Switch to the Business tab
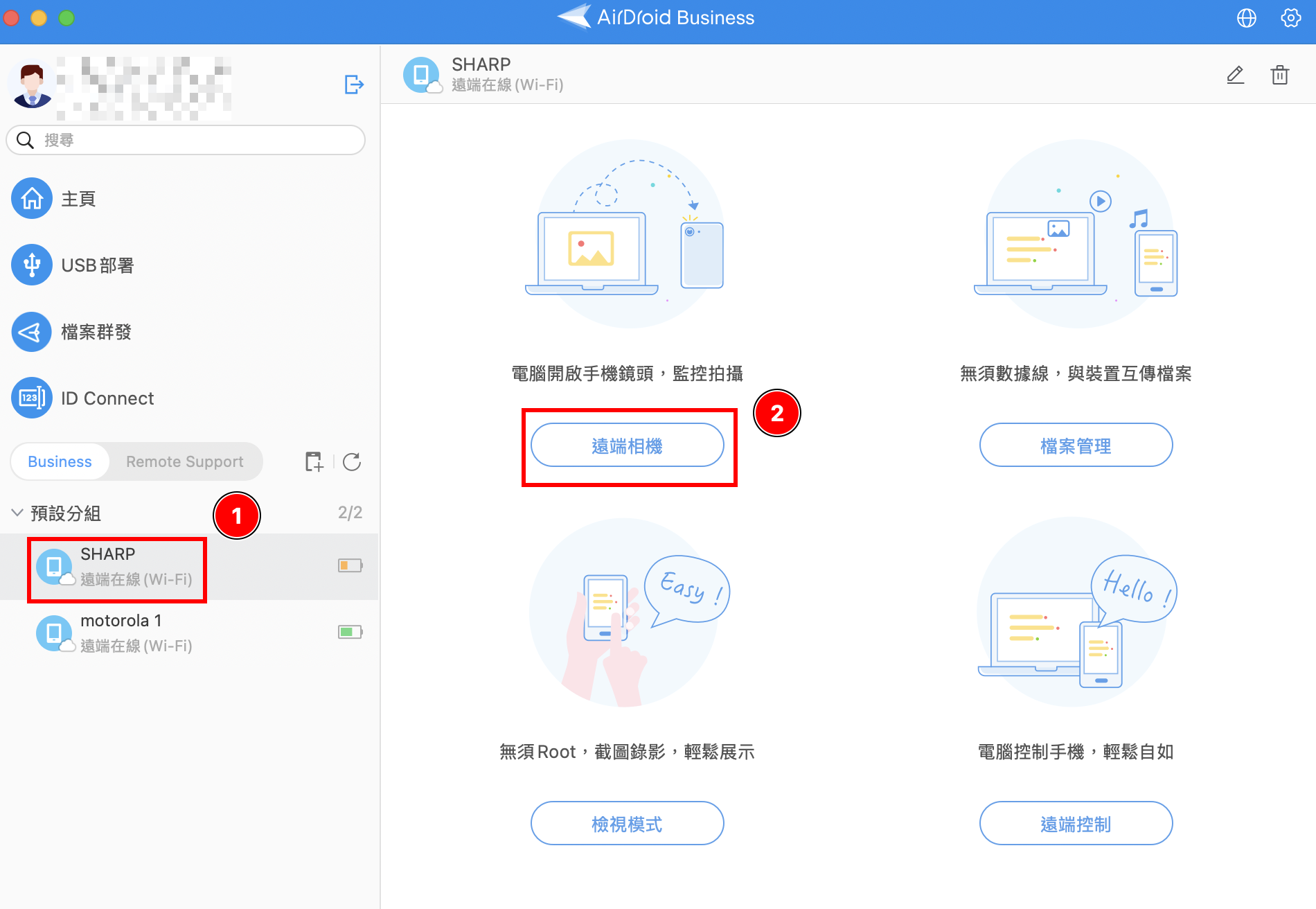1316x909 pixels. tap(60, 461)
